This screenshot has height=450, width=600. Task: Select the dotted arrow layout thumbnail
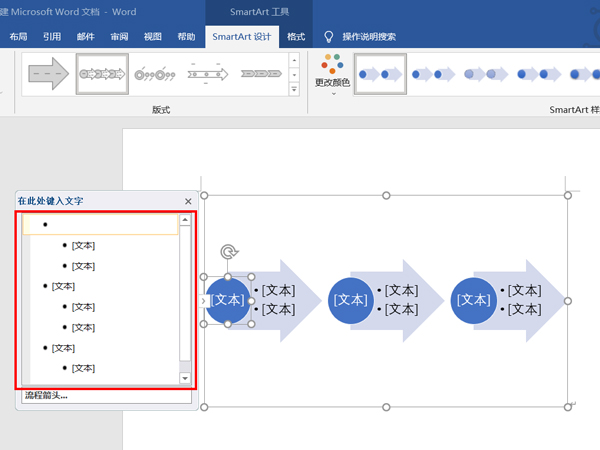click(x=208, y=74)
